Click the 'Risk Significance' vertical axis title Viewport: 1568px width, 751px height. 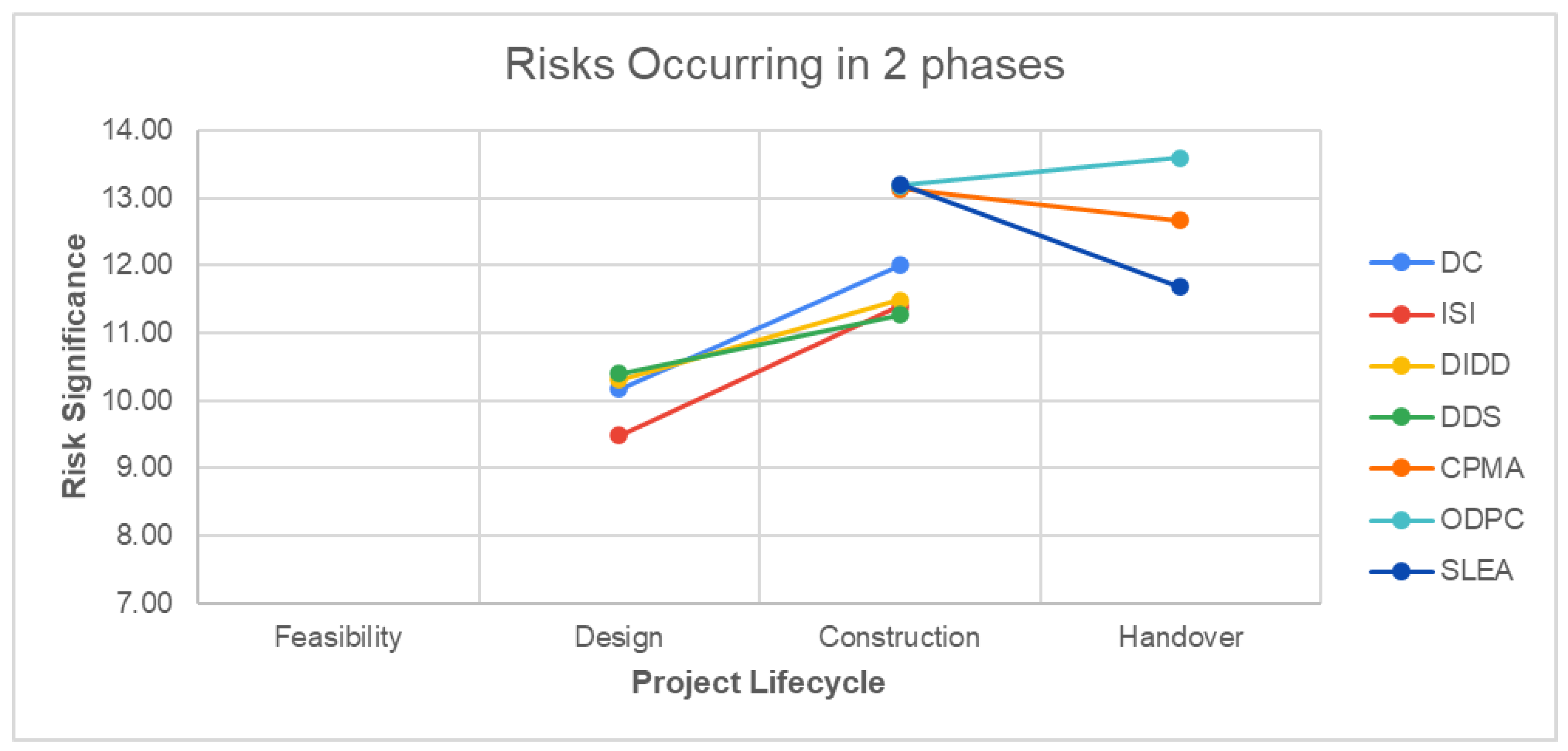74,366
